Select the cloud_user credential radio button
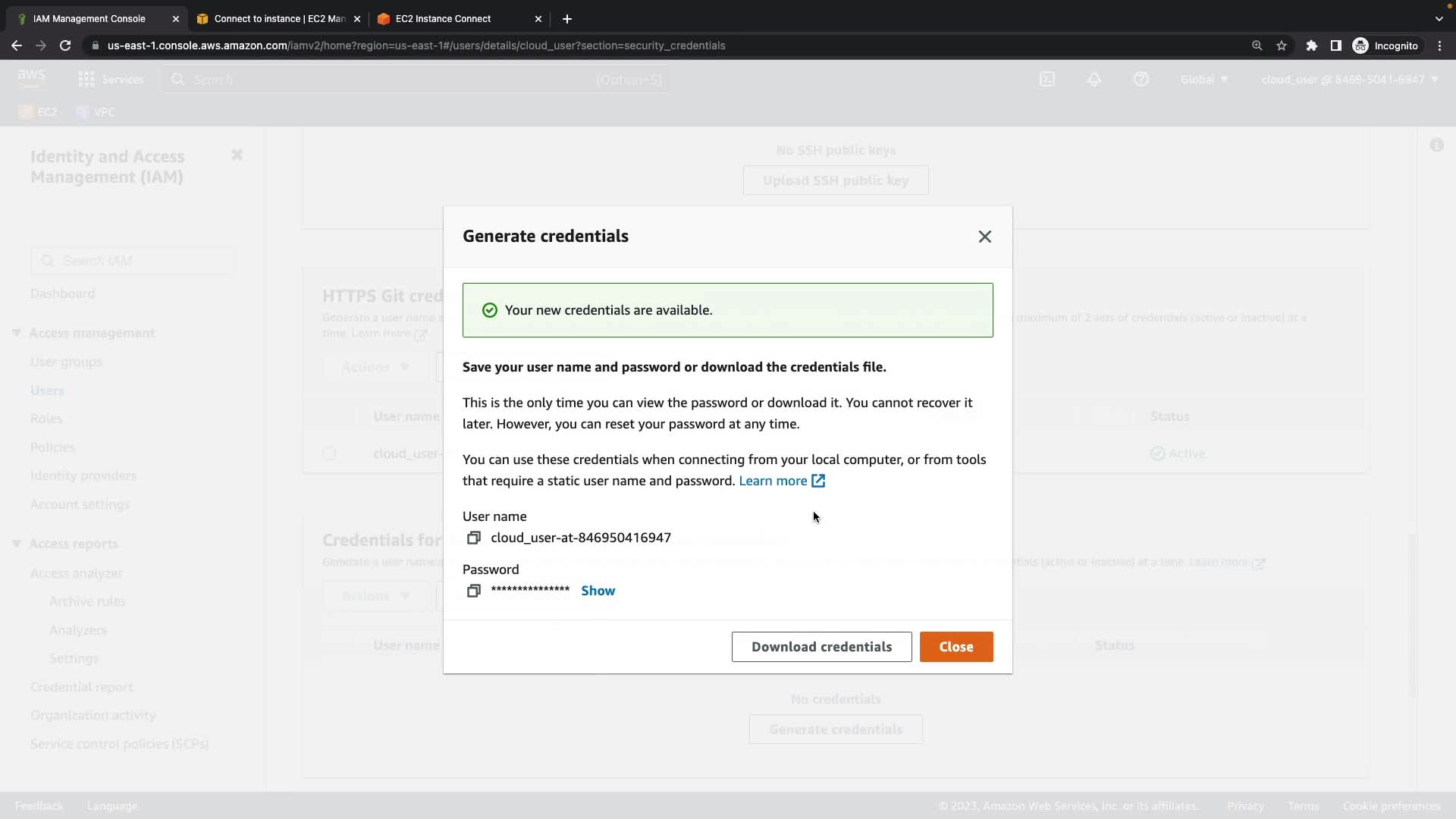 [329, 453]
